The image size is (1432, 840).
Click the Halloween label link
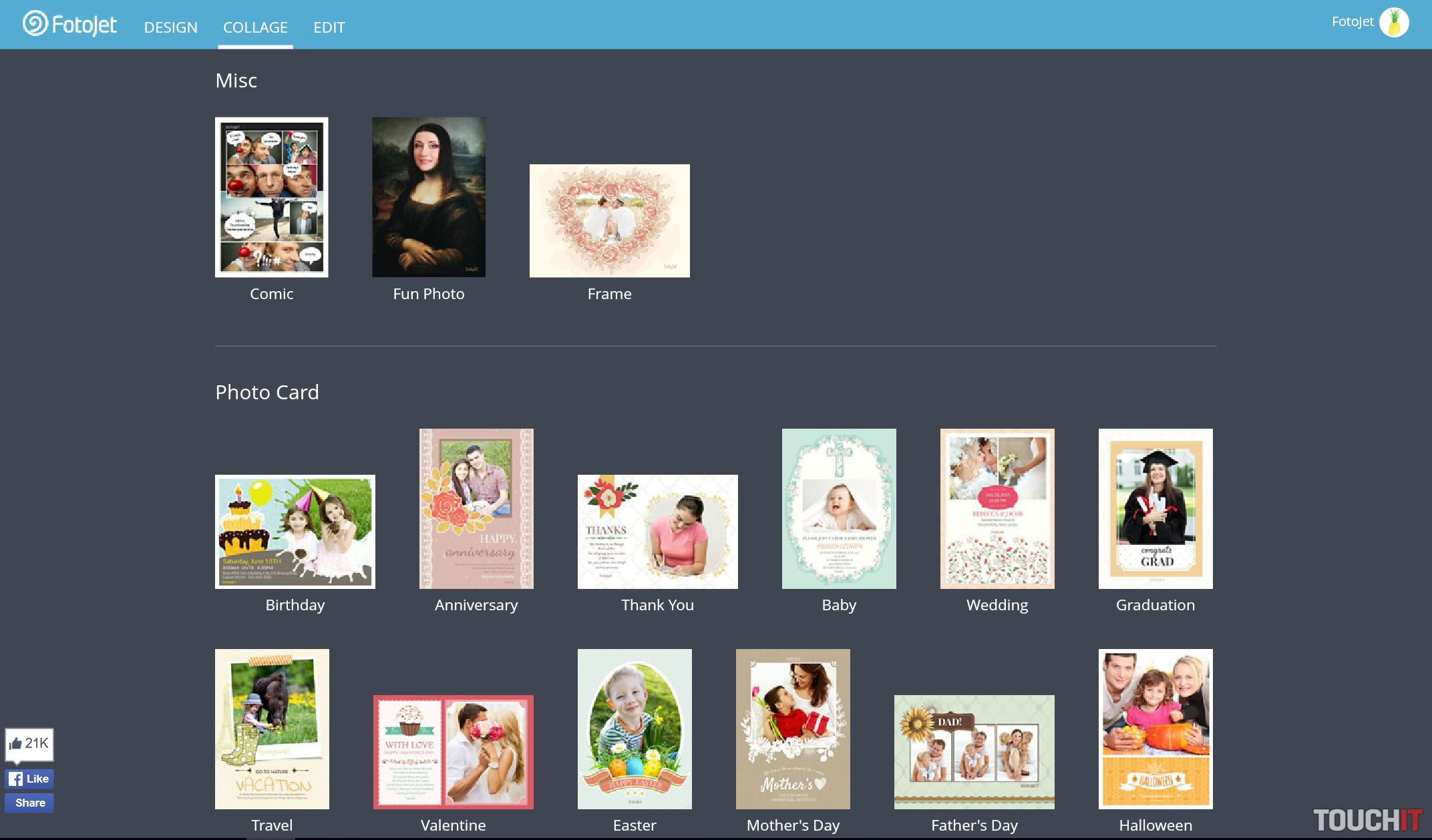pyautogui.click(x=1155, y=825)
